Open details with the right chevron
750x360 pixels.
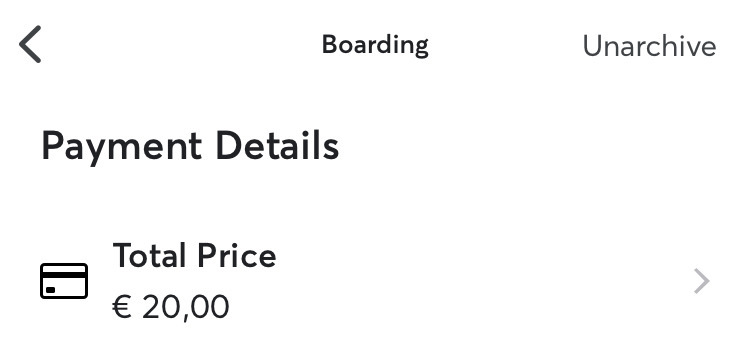click(x=701, y=281)
